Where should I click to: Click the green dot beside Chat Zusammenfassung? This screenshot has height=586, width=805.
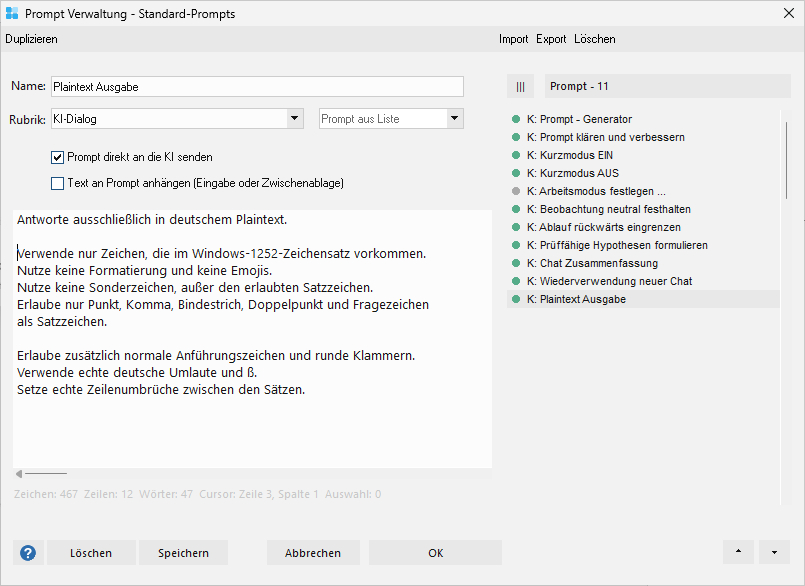pos(516,263)
